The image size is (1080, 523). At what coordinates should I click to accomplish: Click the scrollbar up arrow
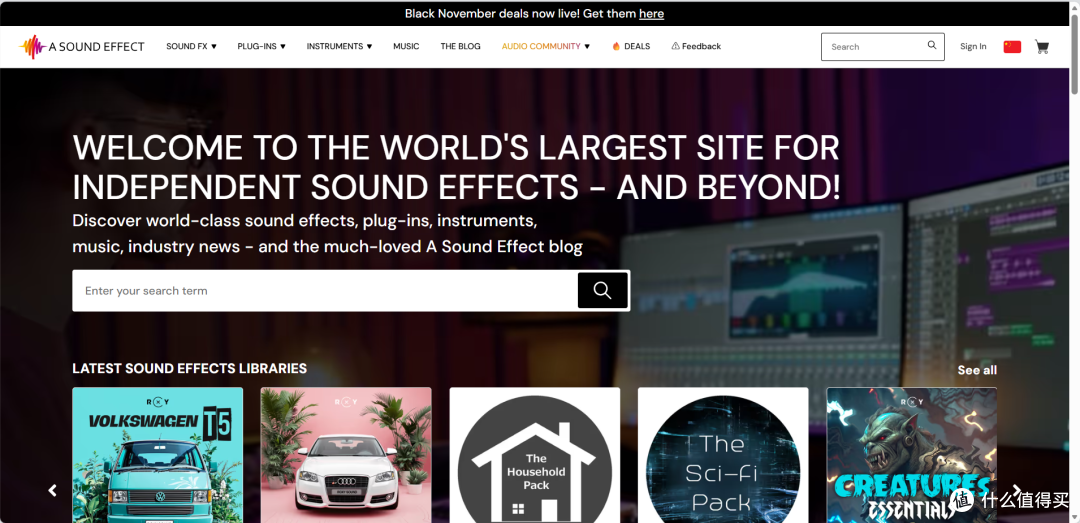pyautogui.click(x=1074, y=6)
